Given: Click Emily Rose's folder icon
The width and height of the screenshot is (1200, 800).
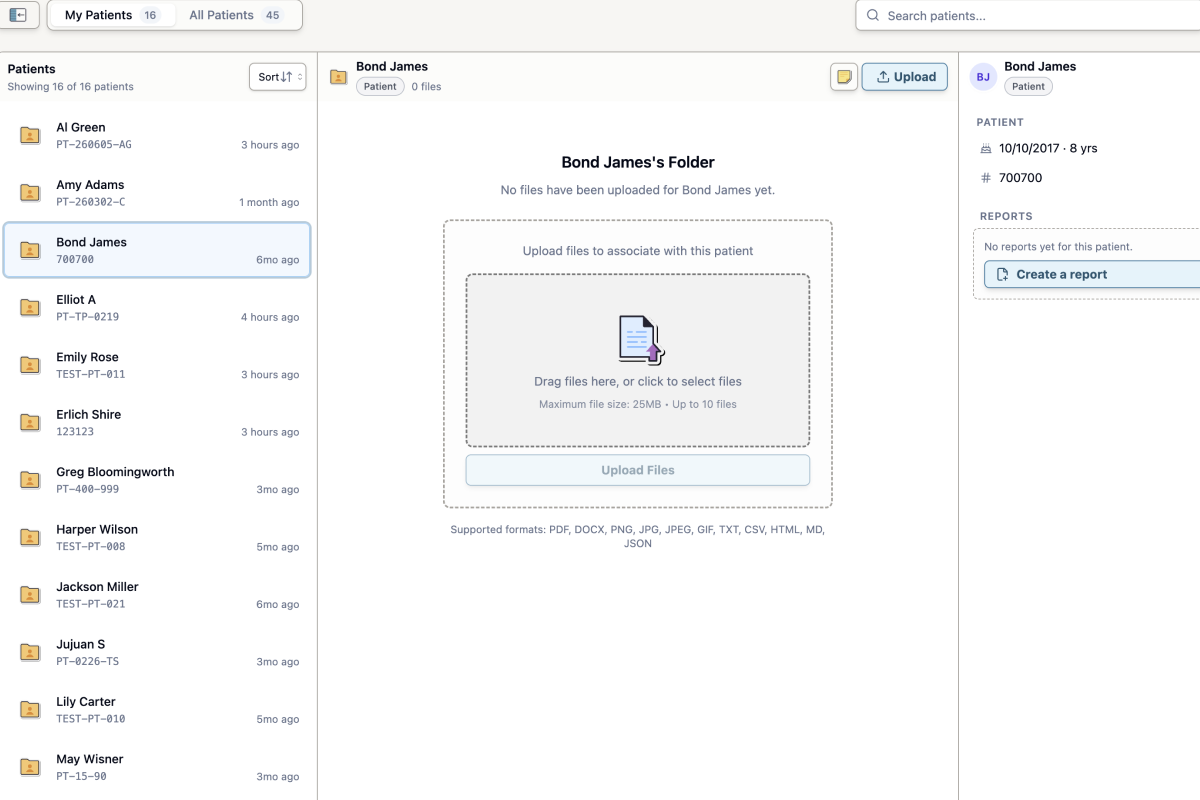Looking at the screenshot, I should coord(30,365).
